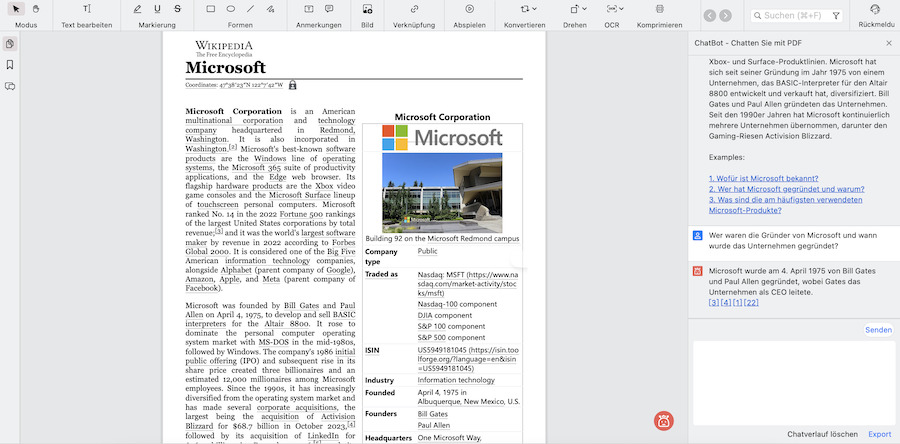Screen dimensions: 900x444
Task: Click the Microsoft logo image
Action: click(442, 138)
